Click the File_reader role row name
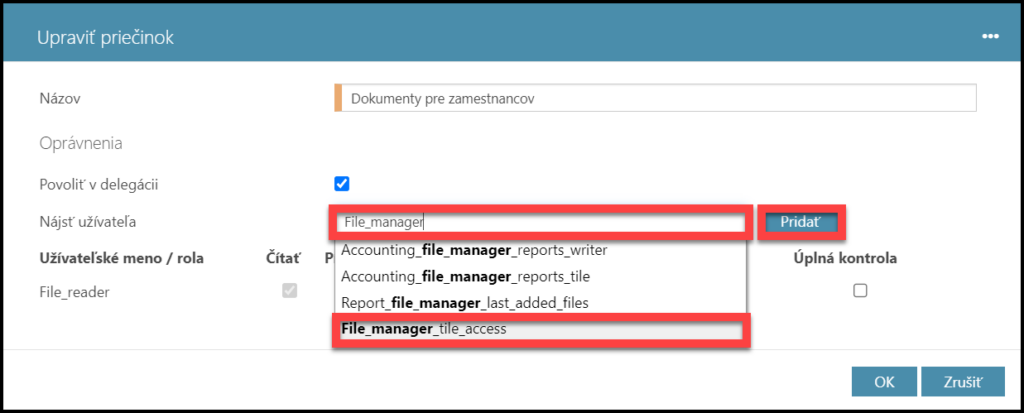1024x413 pixels. point(74,291)
